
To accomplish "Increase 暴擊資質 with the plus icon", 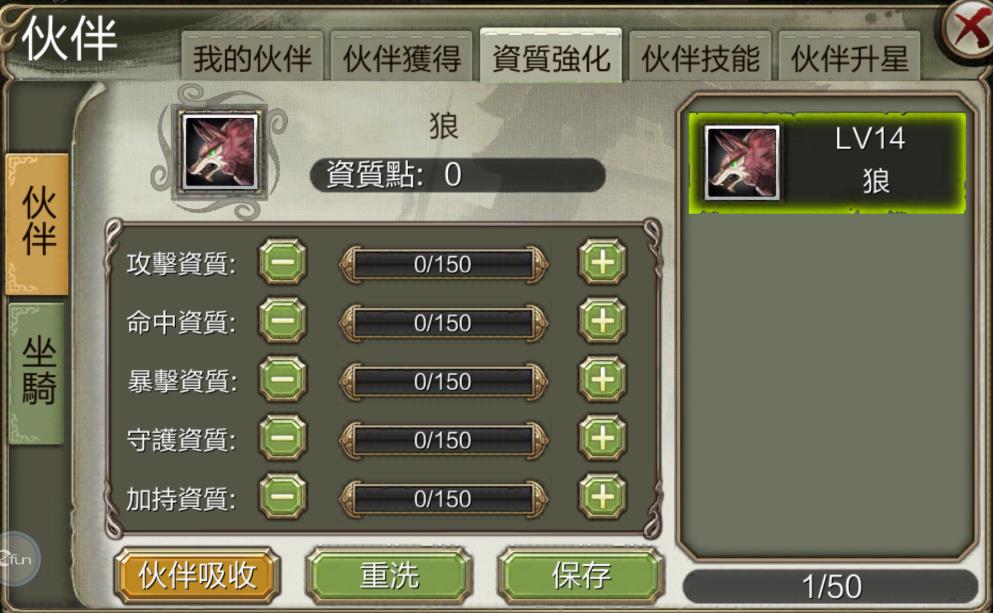I will tap(602, 379).
